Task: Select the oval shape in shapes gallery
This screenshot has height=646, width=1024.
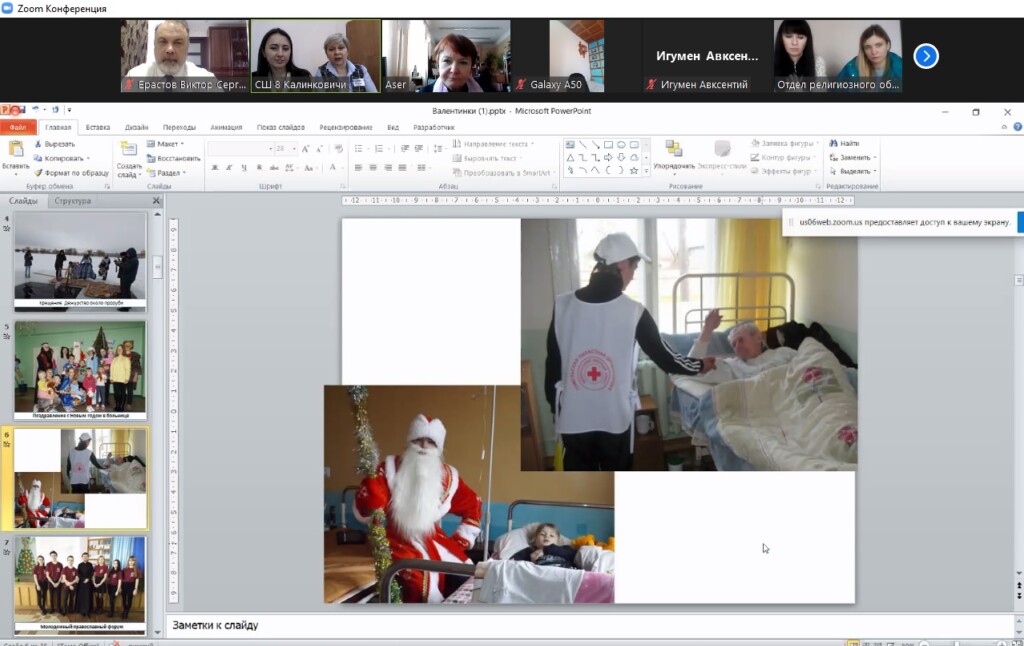Action: 621,144
